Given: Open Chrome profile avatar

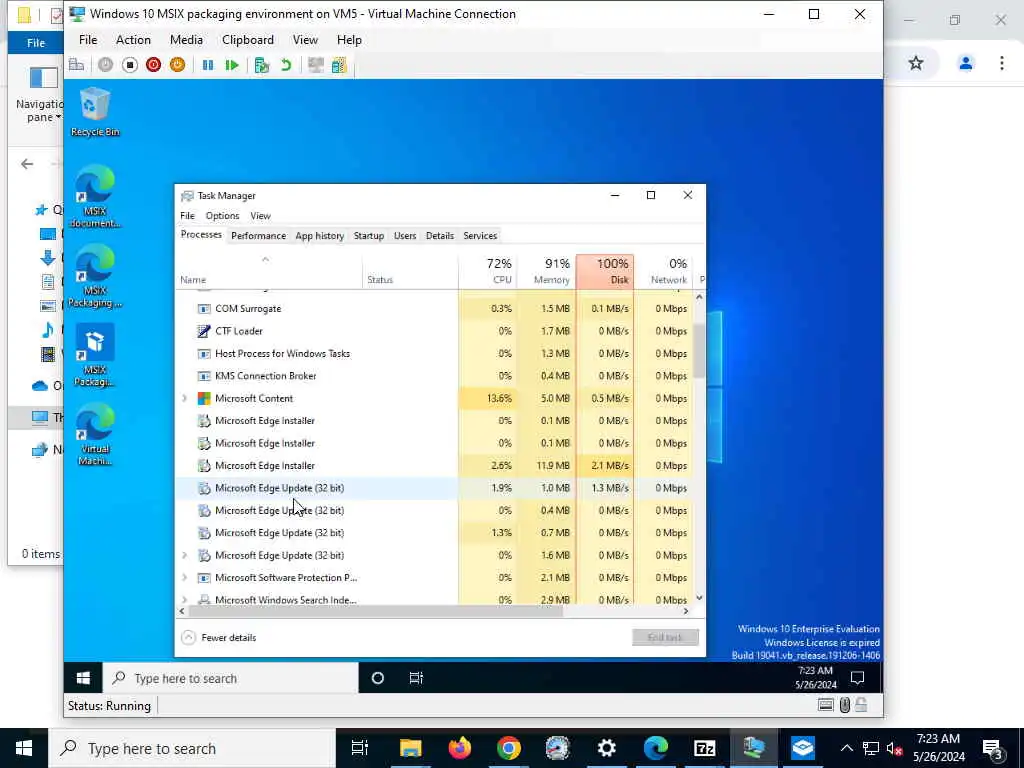Looking at the screenshot, I should tap(965, 63).
